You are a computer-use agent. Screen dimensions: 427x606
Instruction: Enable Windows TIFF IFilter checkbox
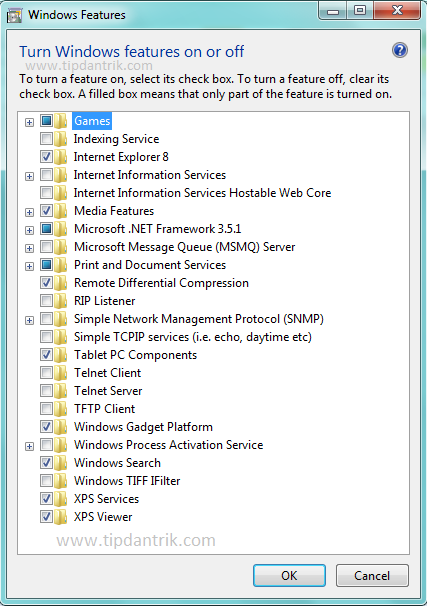(46, 481)
